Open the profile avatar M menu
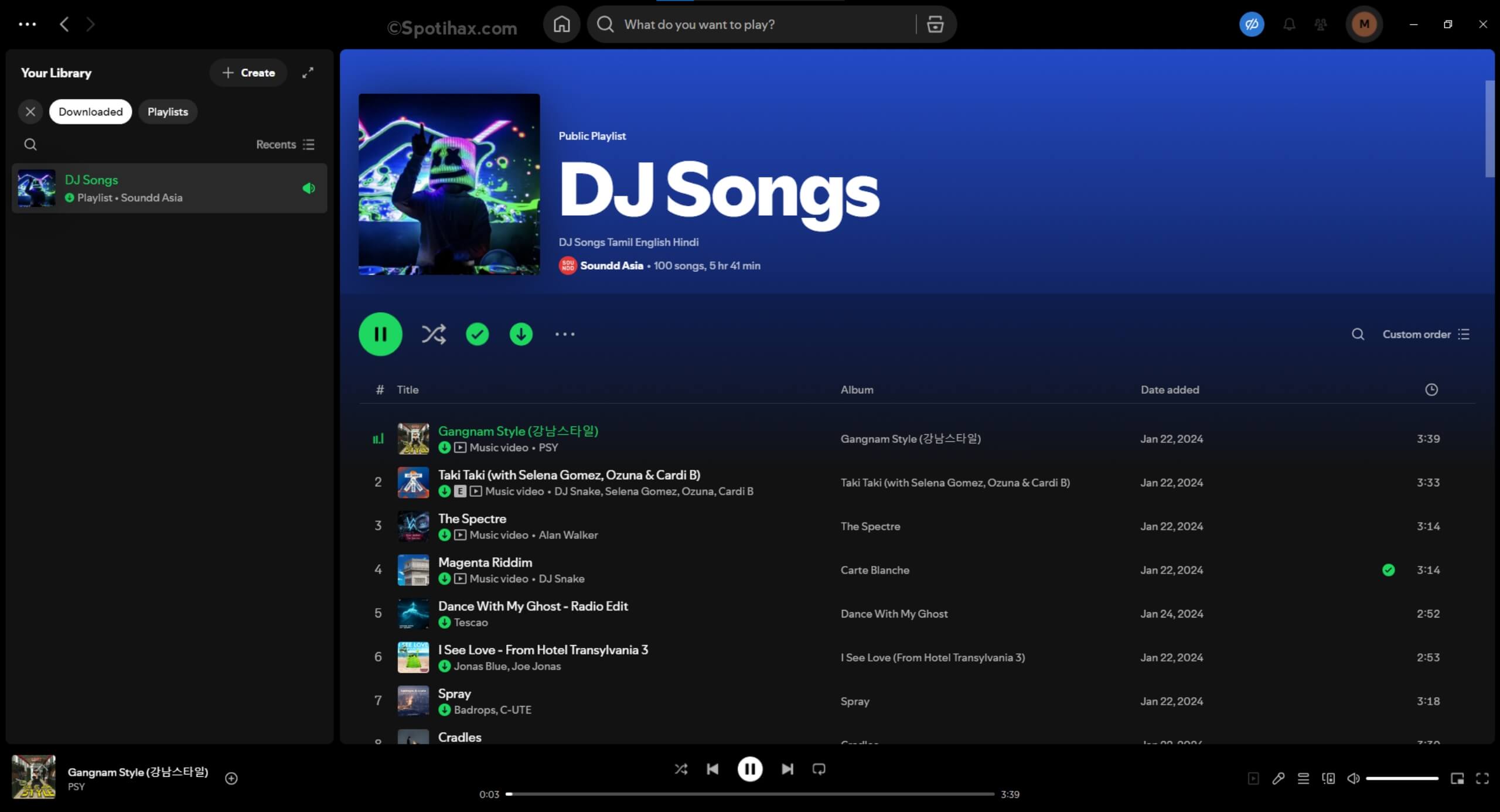The width and height of the screenshot is (1500, 812). [x=1364, y=24]
